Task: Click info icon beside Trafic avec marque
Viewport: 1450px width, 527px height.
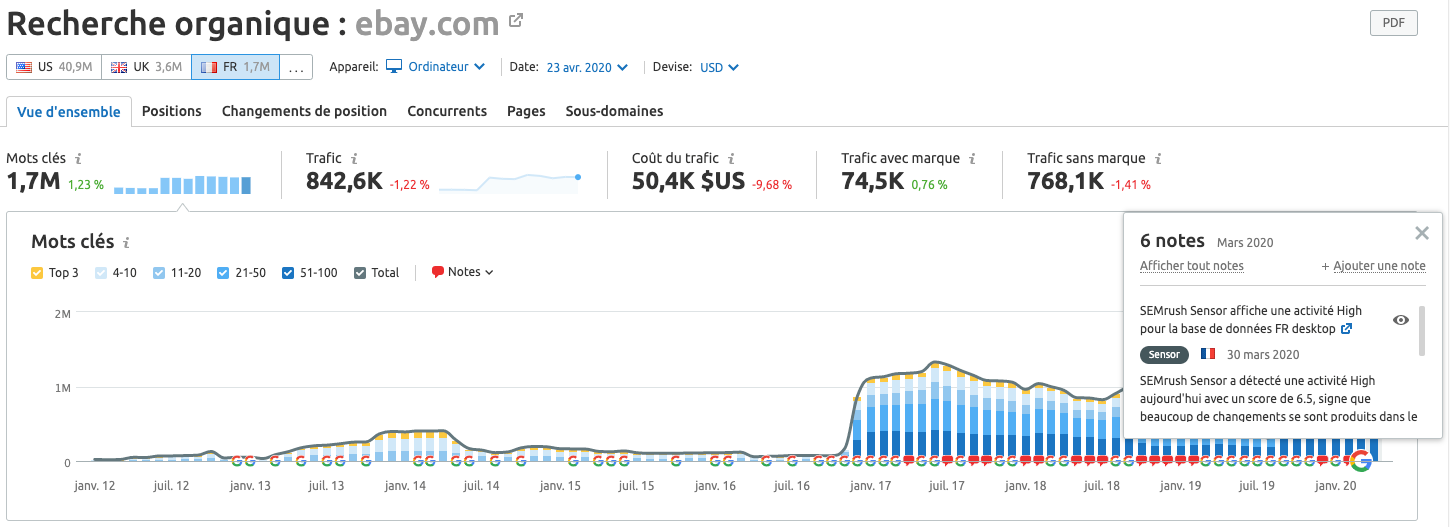Action: pyautogui.click(x=972, y=158)
